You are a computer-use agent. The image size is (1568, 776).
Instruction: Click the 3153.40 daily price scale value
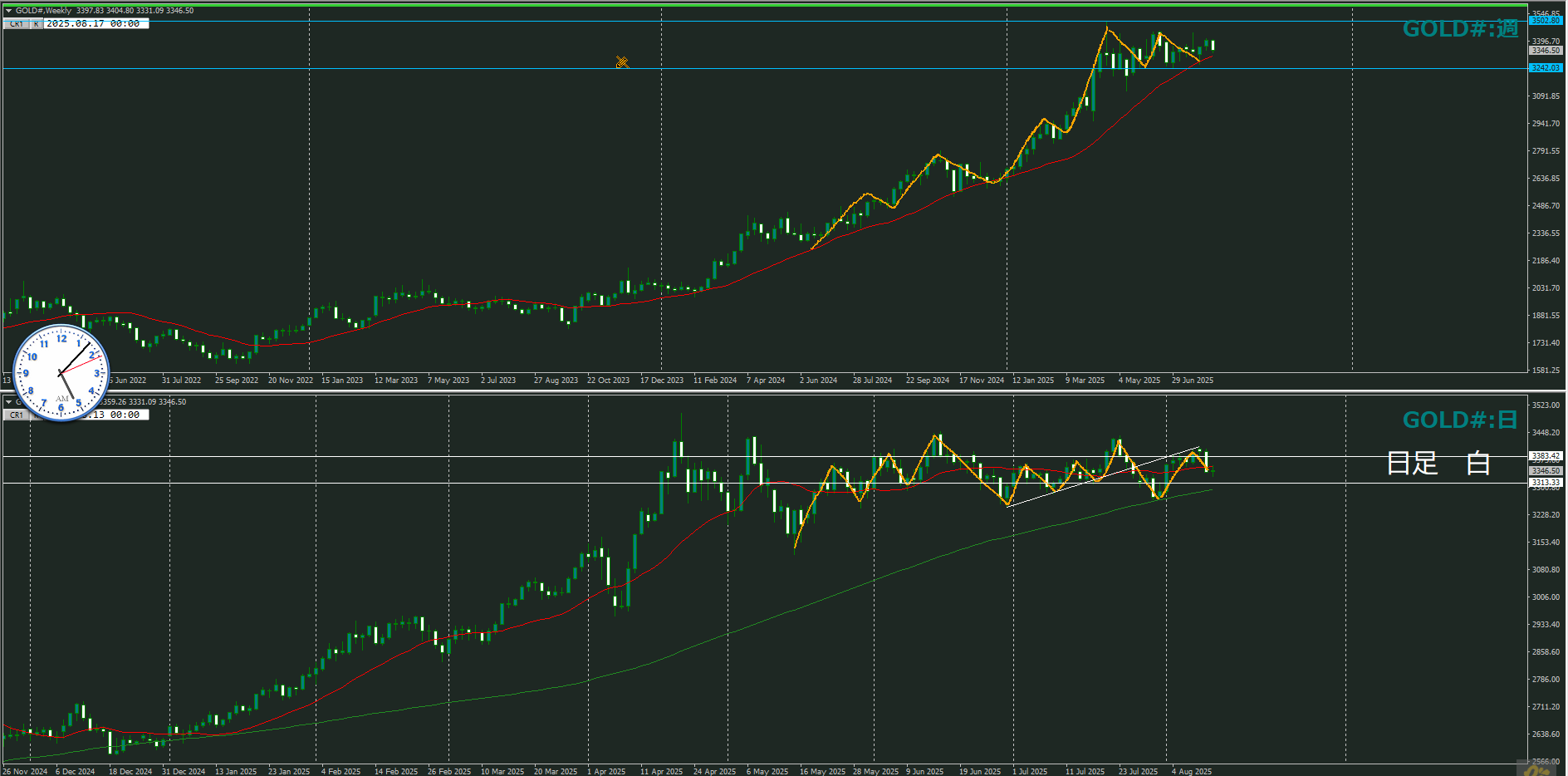tap(1546, 543)
